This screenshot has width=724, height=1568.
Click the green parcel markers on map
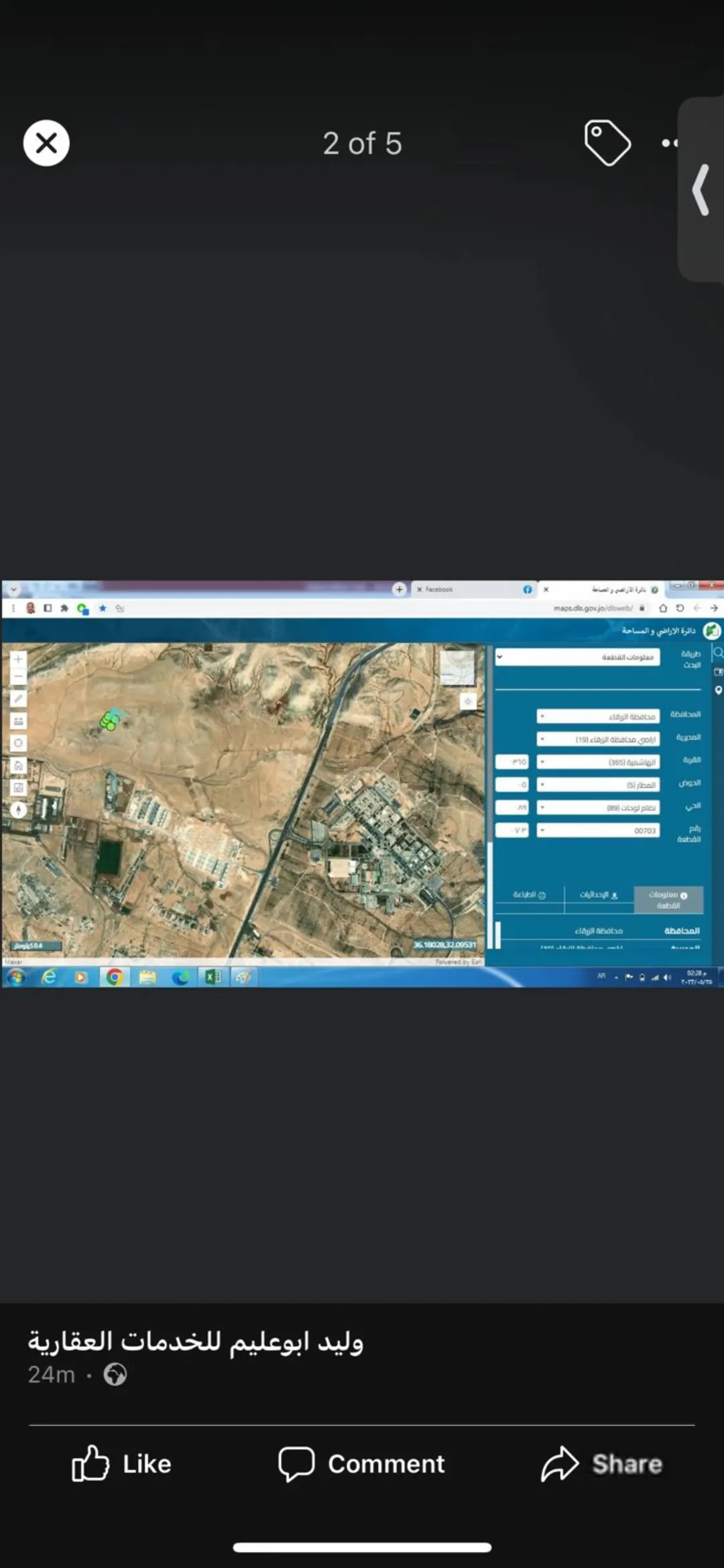(x=111, y=720)
